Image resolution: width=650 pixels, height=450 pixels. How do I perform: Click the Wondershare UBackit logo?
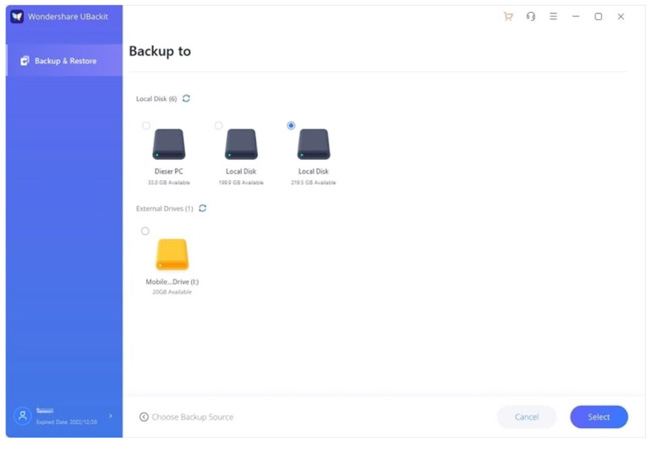[17, 17]
